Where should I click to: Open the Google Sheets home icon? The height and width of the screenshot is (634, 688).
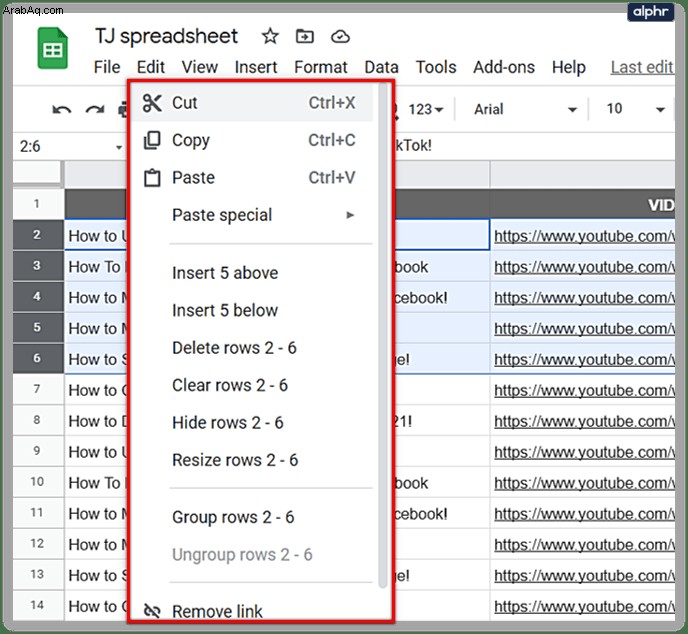(x=53, y=48)
